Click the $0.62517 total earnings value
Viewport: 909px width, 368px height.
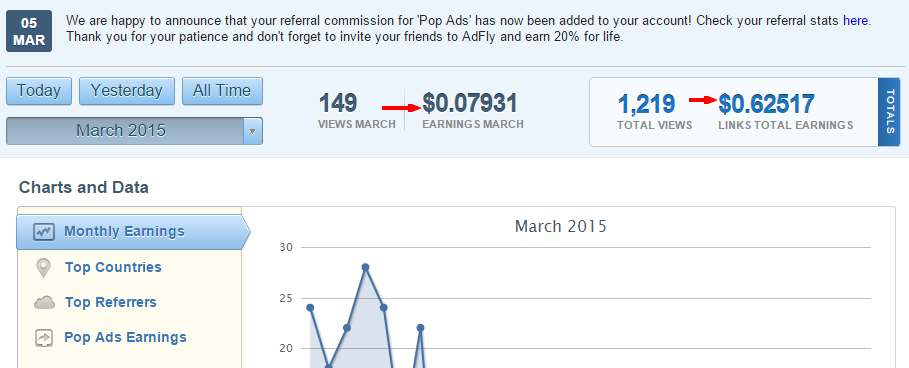tap(766, 104)
